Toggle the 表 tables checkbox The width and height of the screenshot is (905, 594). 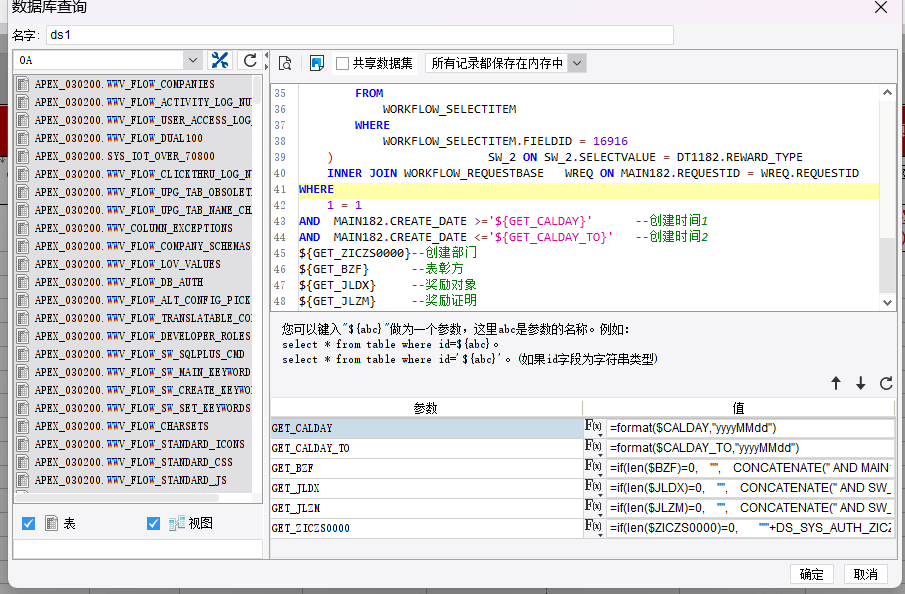[28, 524]
